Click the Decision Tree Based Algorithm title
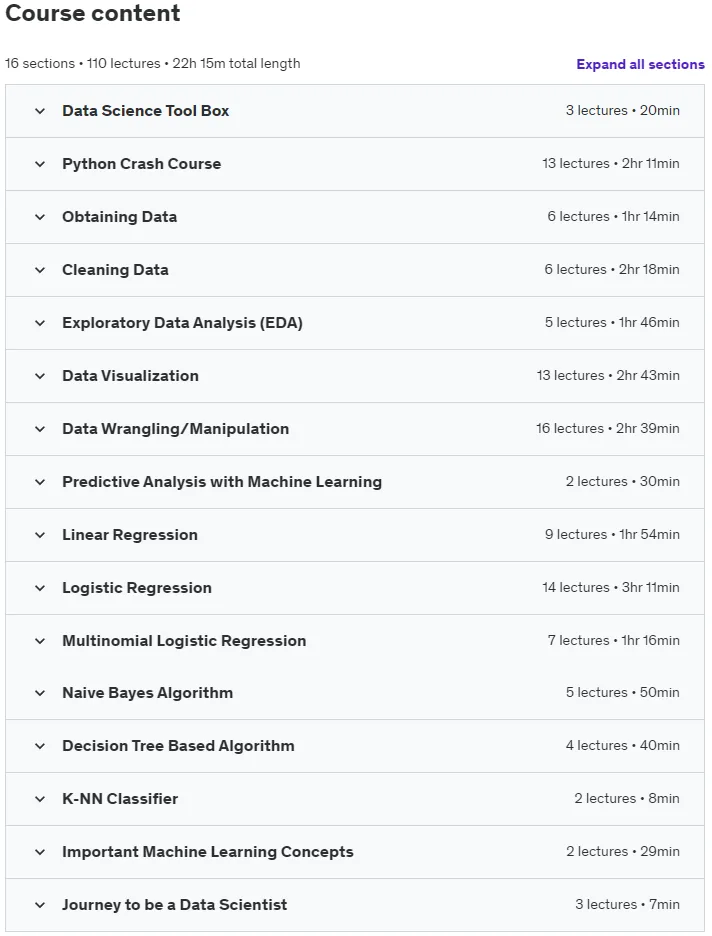The image size is (712, 936). 178,746
